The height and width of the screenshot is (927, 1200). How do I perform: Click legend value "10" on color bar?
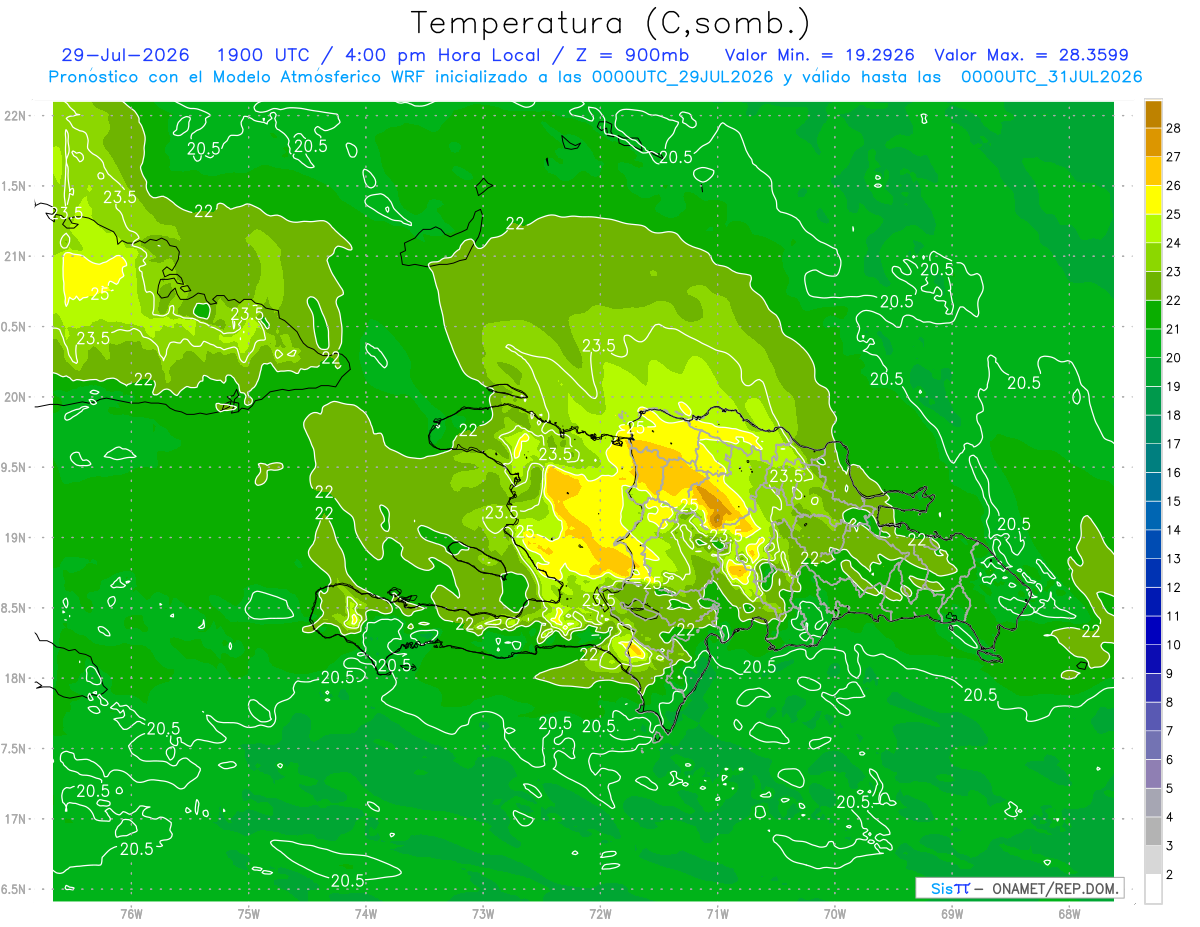pos(1175,645)
